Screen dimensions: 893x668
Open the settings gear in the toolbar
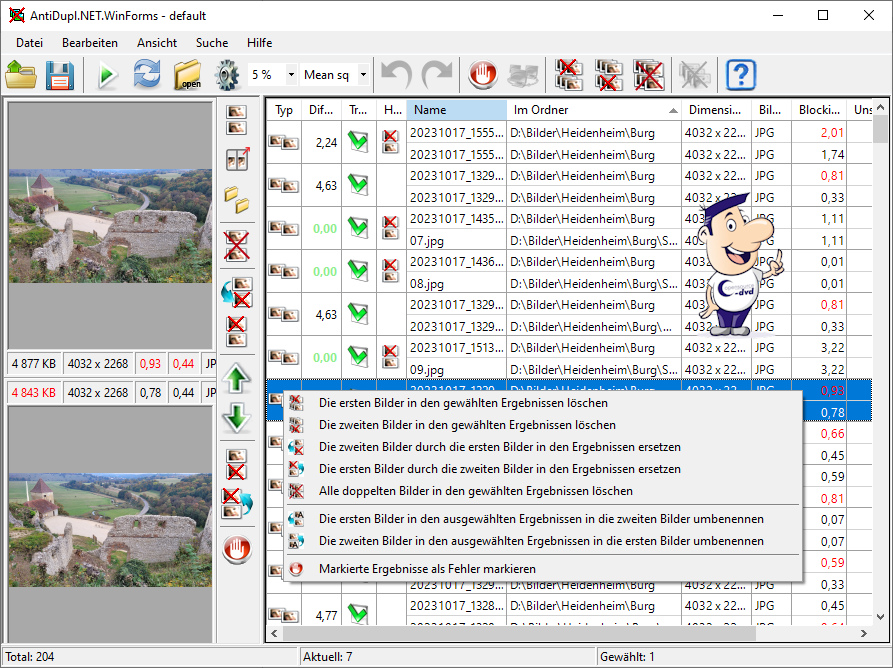tap(228, 75)
